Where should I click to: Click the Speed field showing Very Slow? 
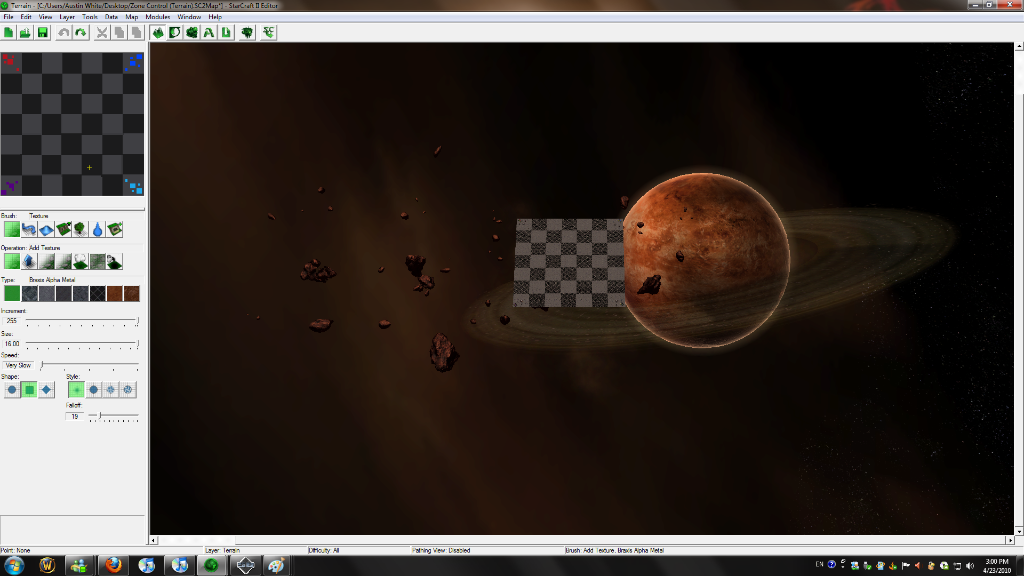point(18,365)
